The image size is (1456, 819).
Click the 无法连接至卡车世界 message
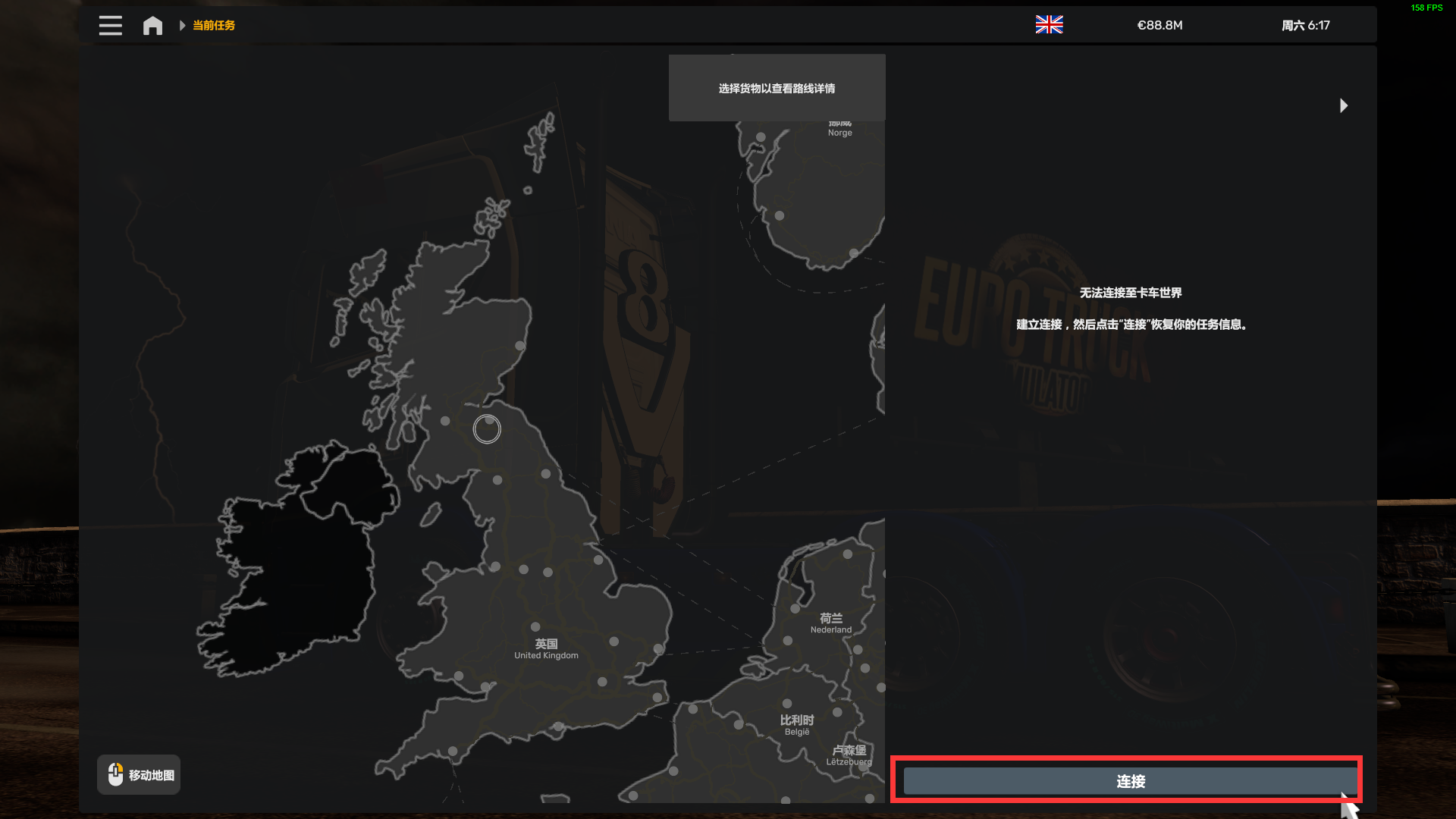[1131, 293]
